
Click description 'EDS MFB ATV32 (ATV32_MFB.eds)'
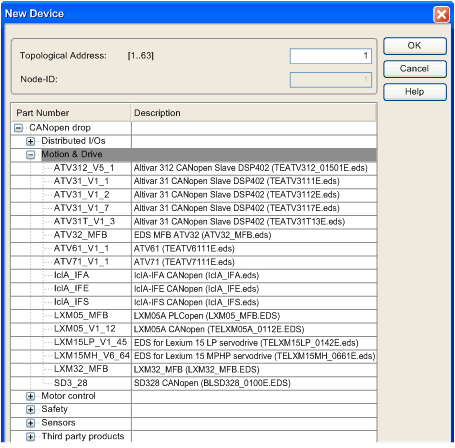pos(203,235)
